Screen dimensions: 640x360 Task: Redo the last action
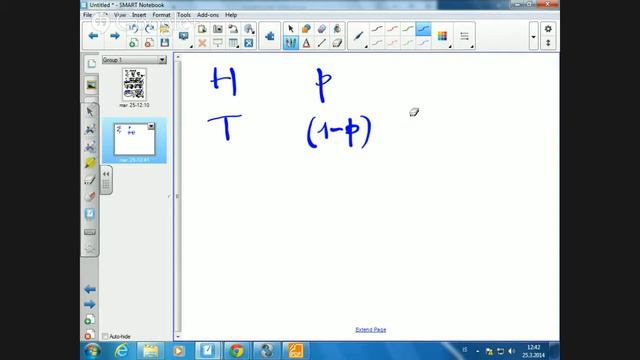point(149,29)
